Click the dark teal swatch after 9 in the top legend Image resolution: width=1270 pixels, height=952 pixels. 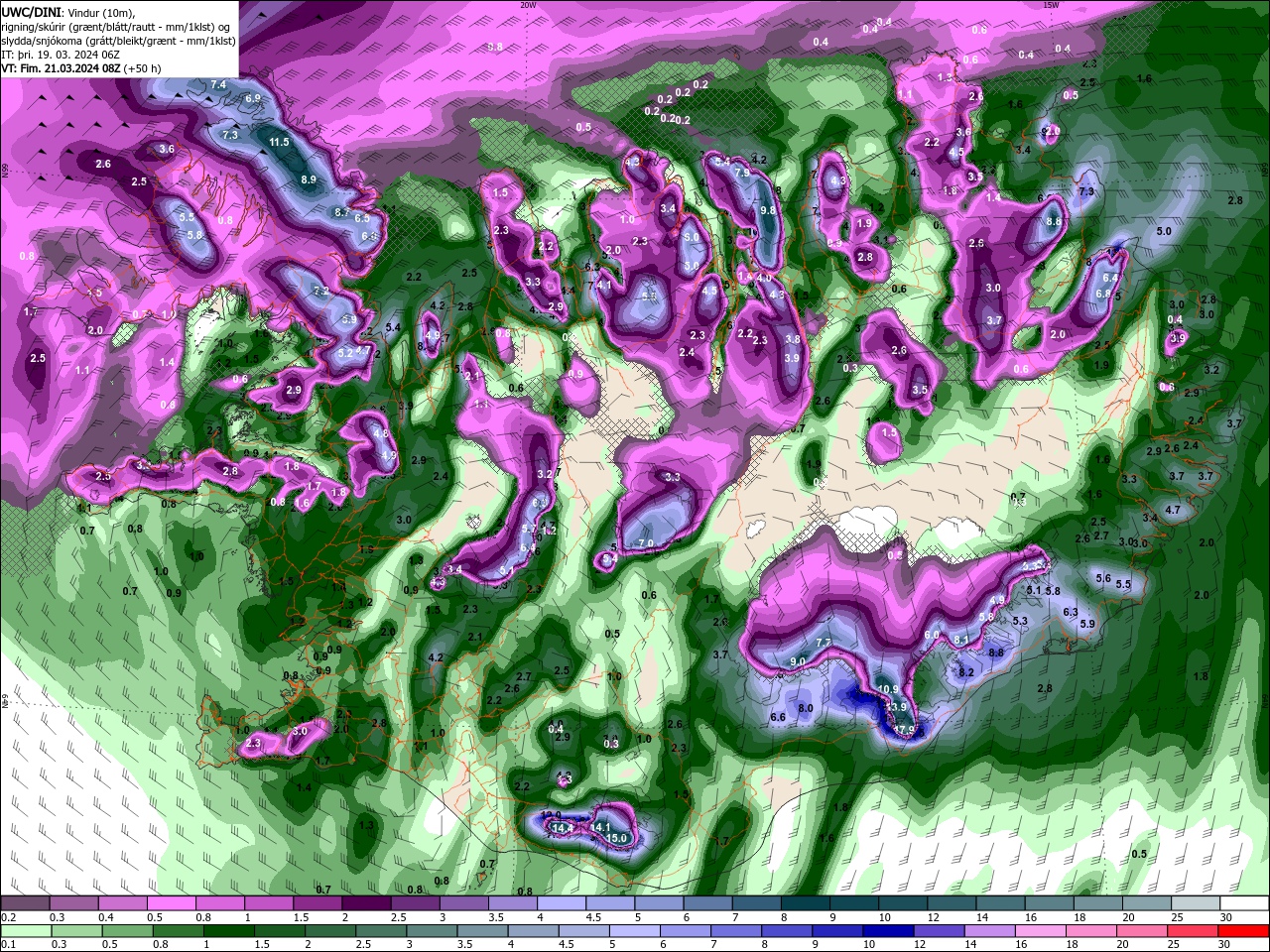point(854,903)
